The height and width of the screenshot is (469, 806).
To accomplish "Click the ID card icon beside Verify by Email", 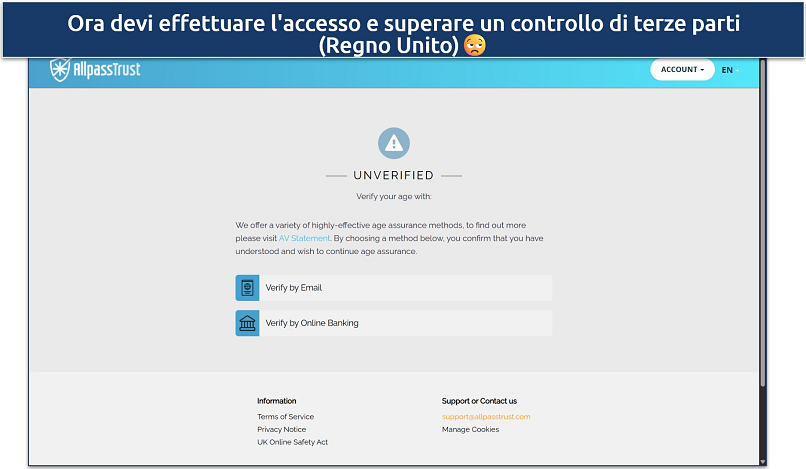I will click(x=247, y=288).
